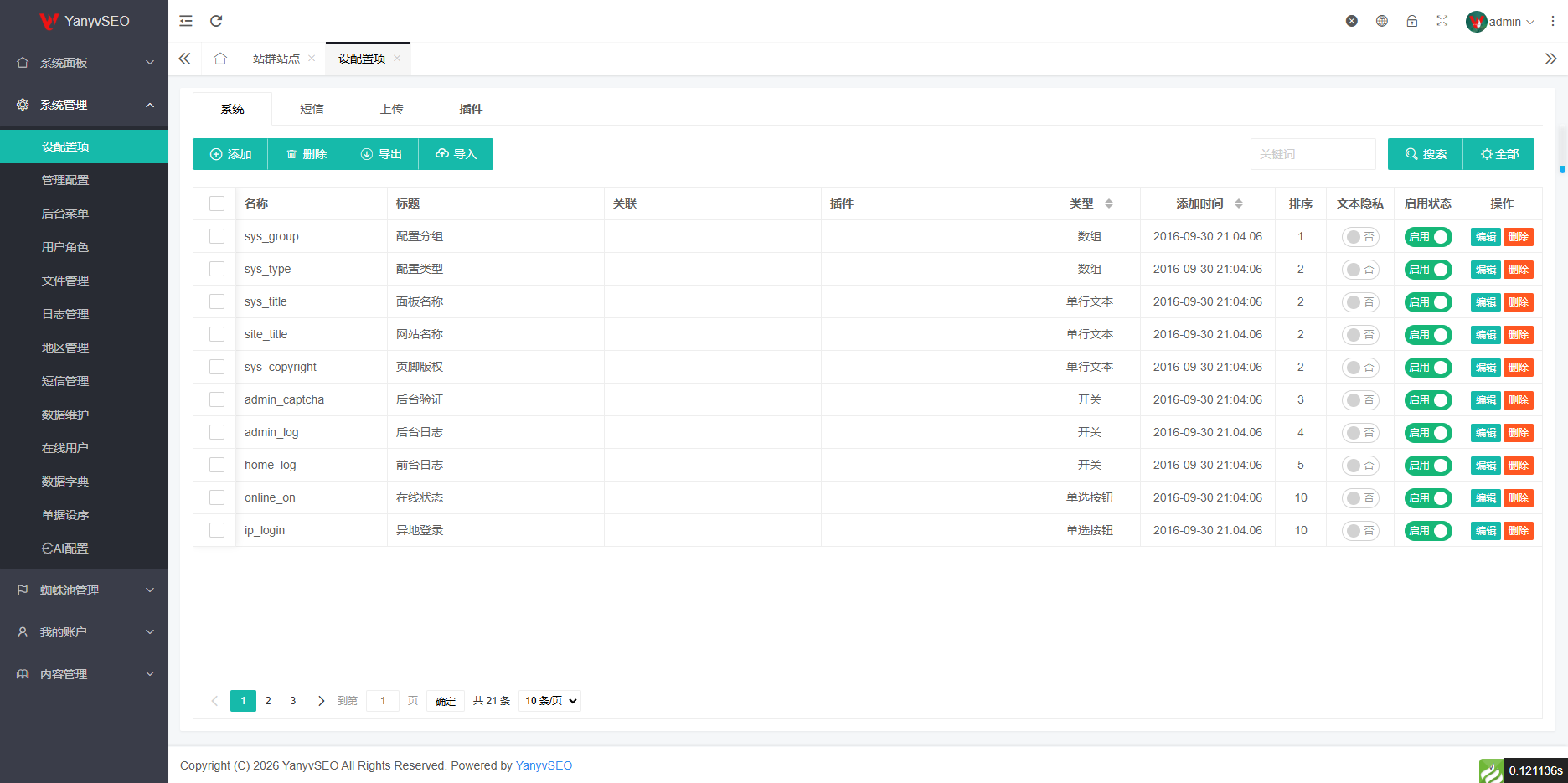Expand the 蜘蛛池管理 sidebar group
This screenshot has height=783, width=1568.
84,590
